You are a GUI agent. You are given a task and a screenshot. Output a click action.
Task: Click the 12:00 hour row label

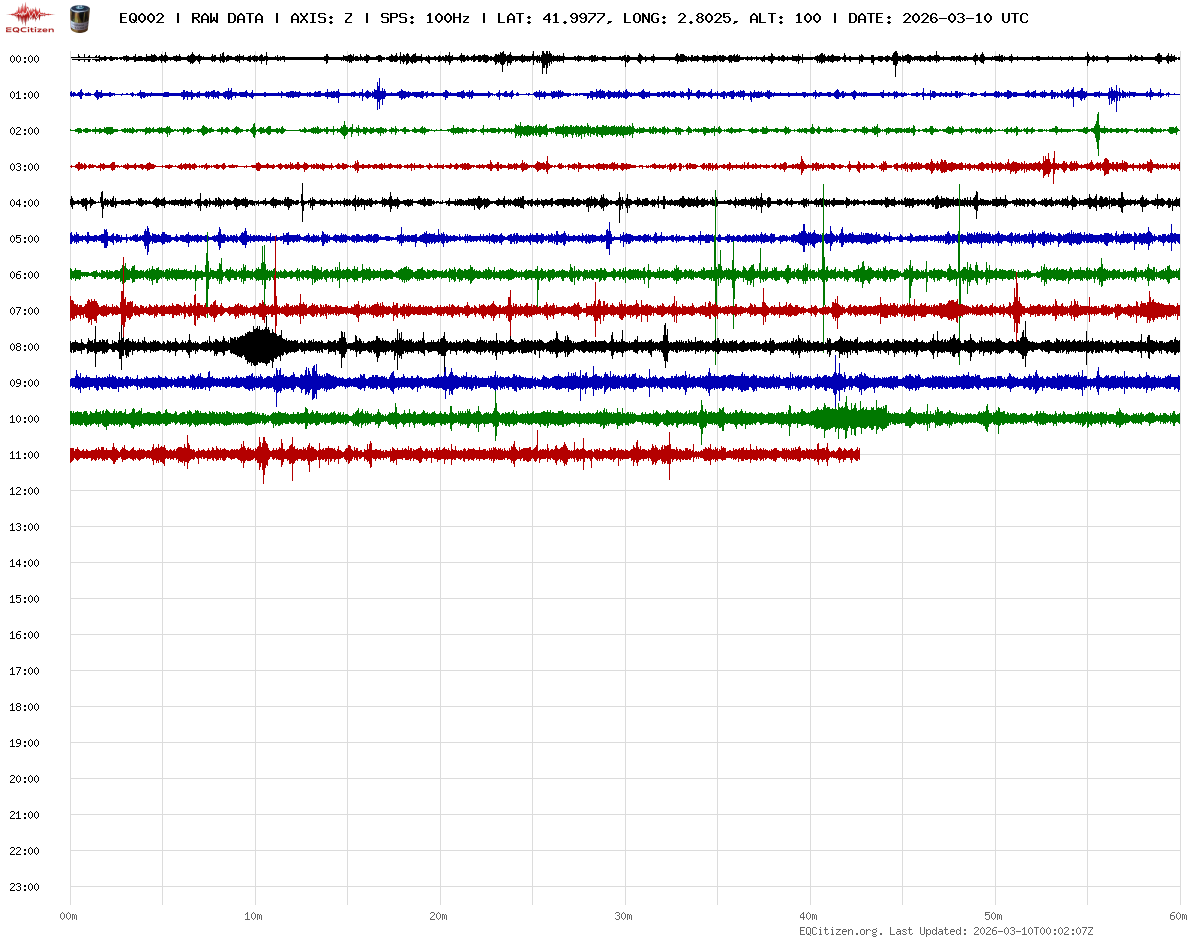pos(24,491)
